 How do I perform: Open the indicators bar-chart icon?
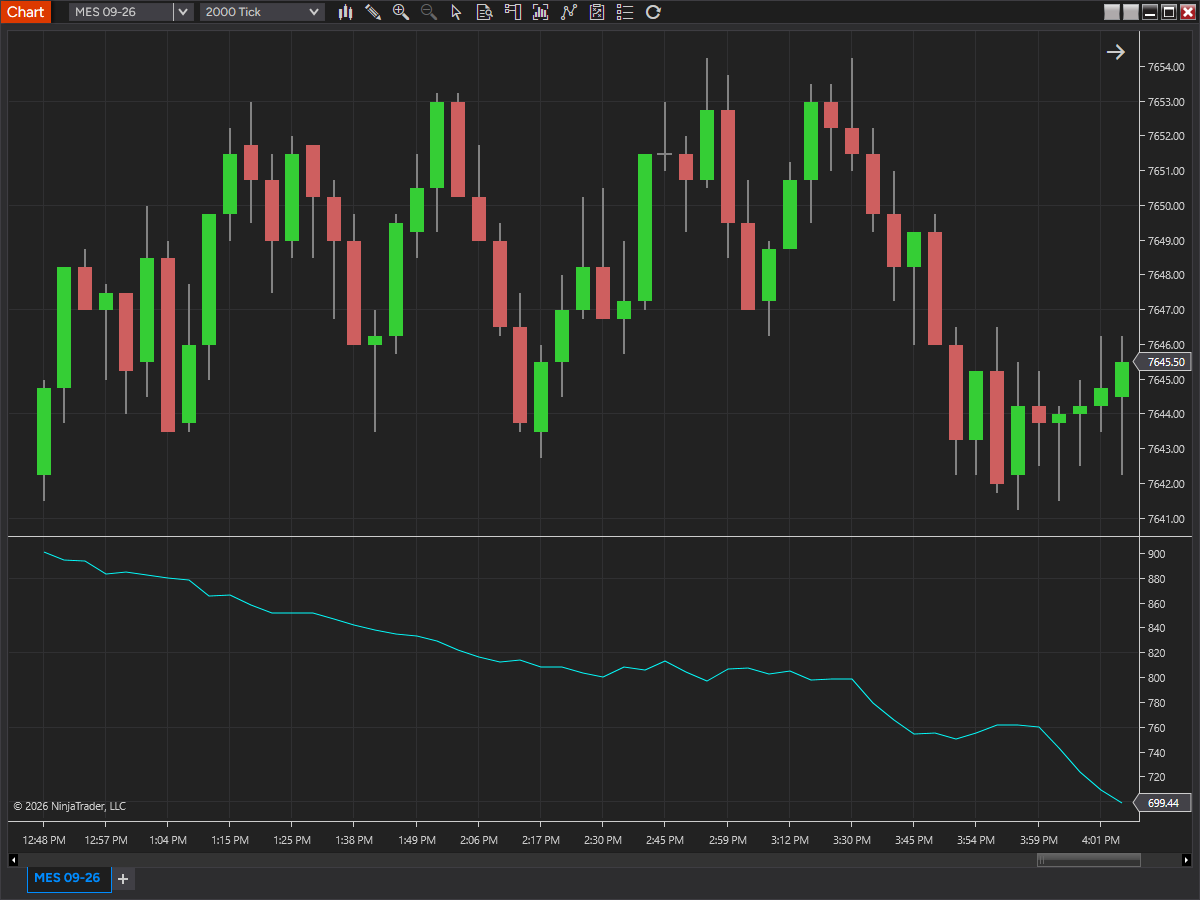point(541,12)
